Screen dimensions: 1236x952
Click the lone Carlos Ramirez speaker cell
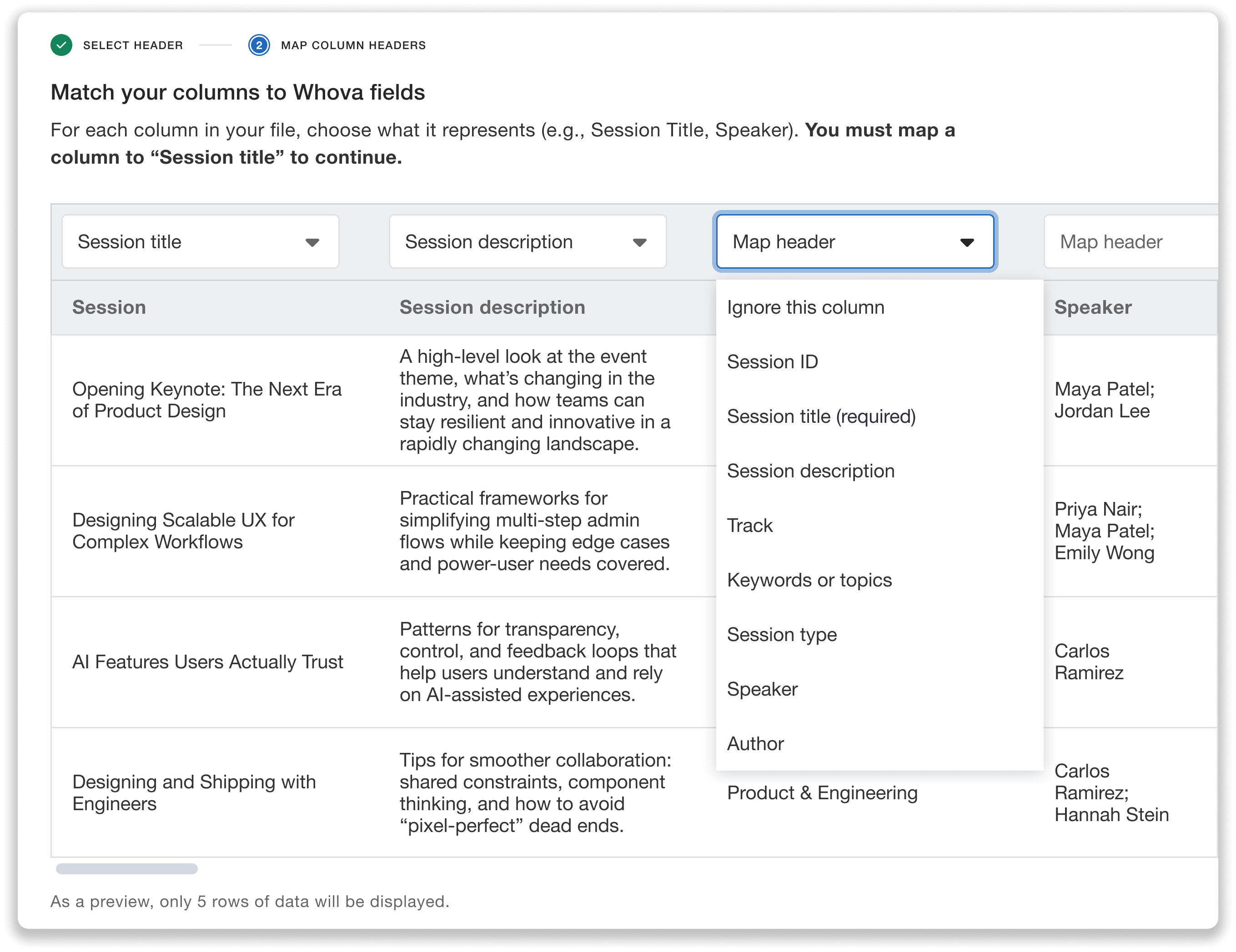click(x=1131, y=662)
